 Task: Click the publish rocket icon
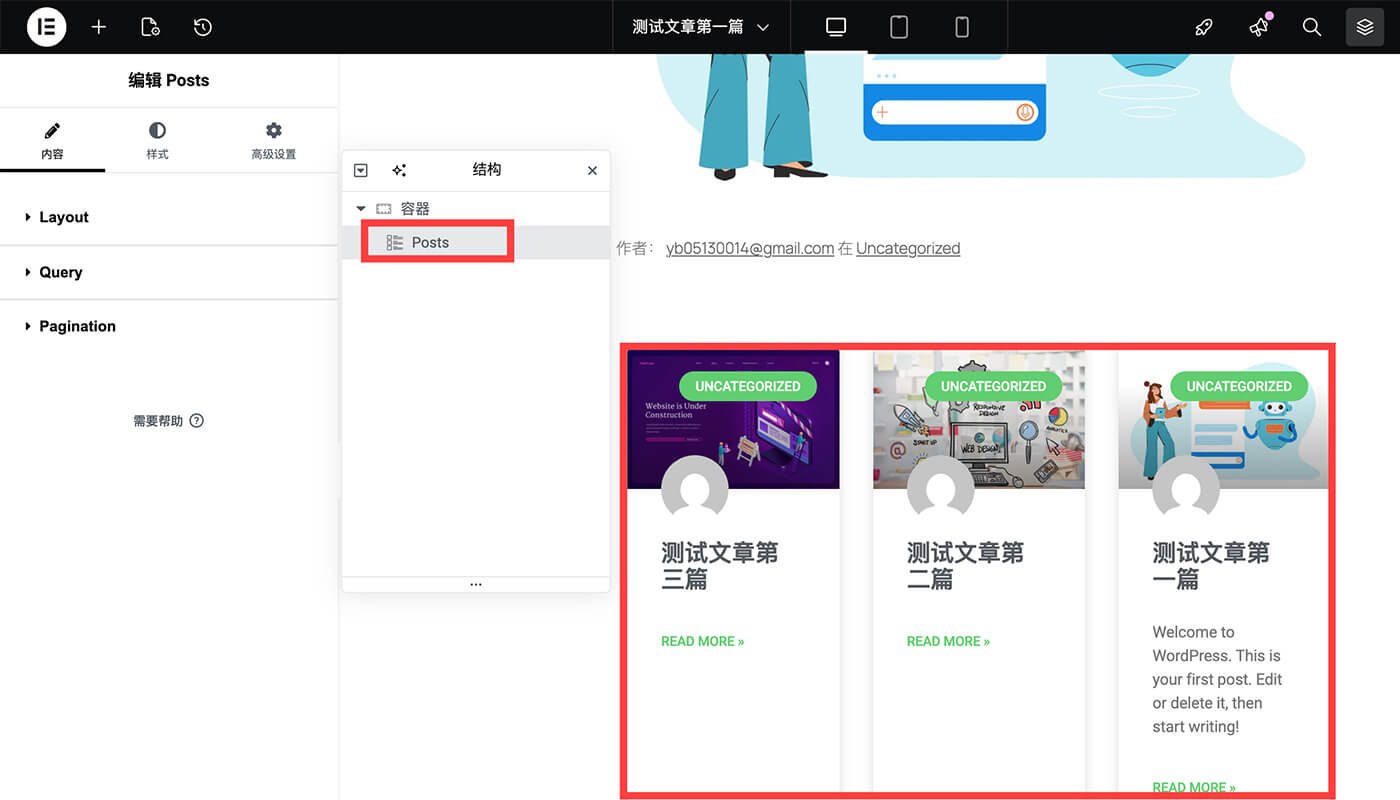[1204, 27]
